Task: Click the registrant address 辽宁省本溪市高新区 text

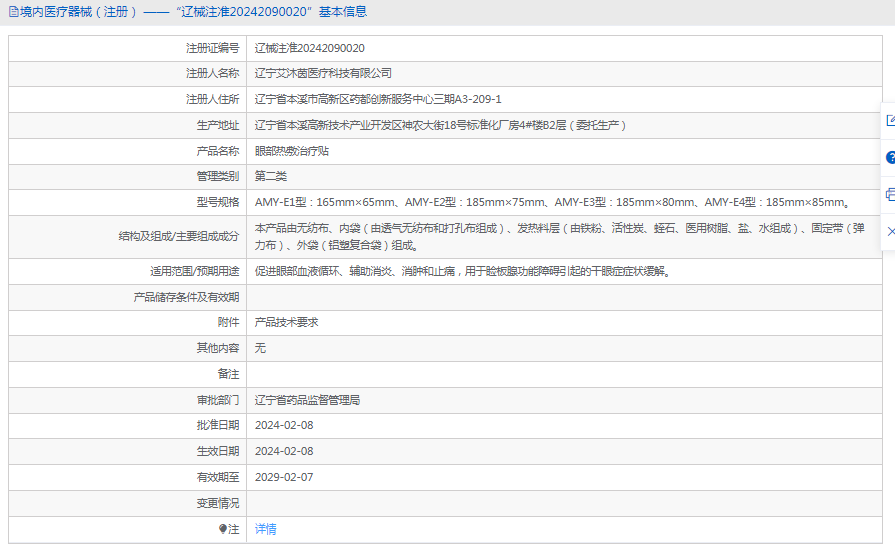Action: coord(377,99)
